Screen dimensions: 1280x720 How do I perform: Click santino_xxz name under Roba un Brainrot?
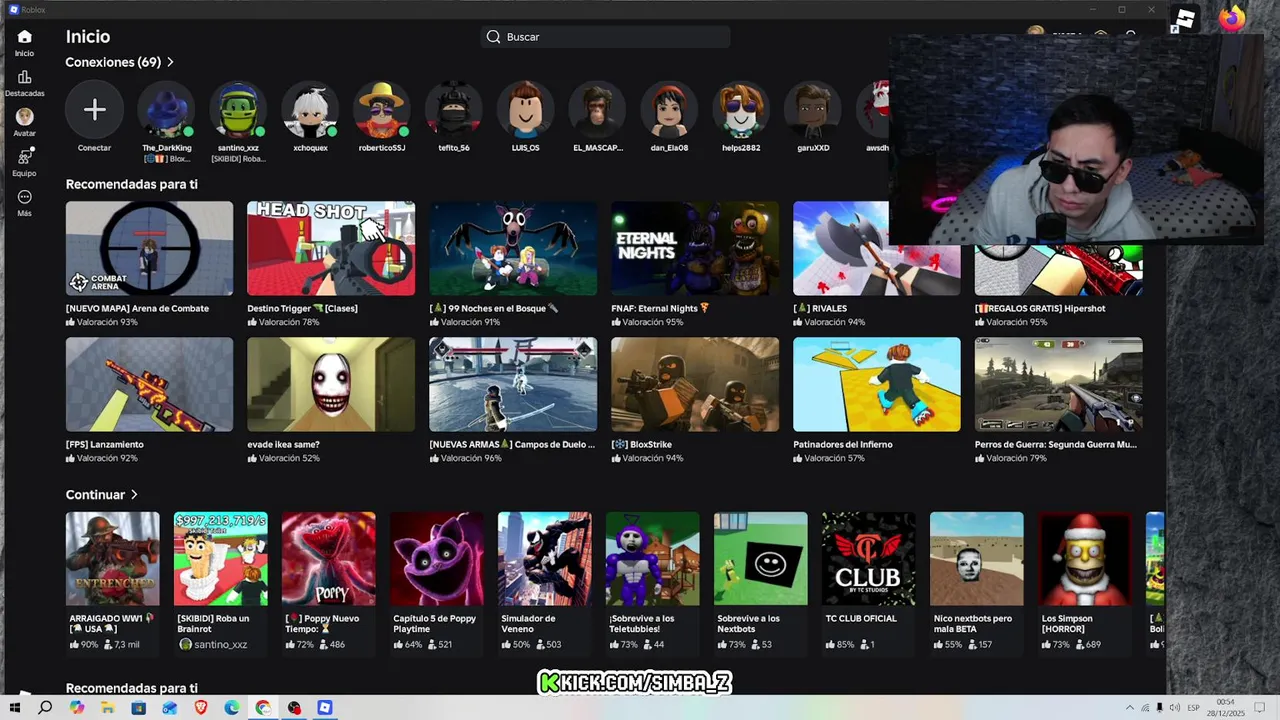tap(219, 645)
